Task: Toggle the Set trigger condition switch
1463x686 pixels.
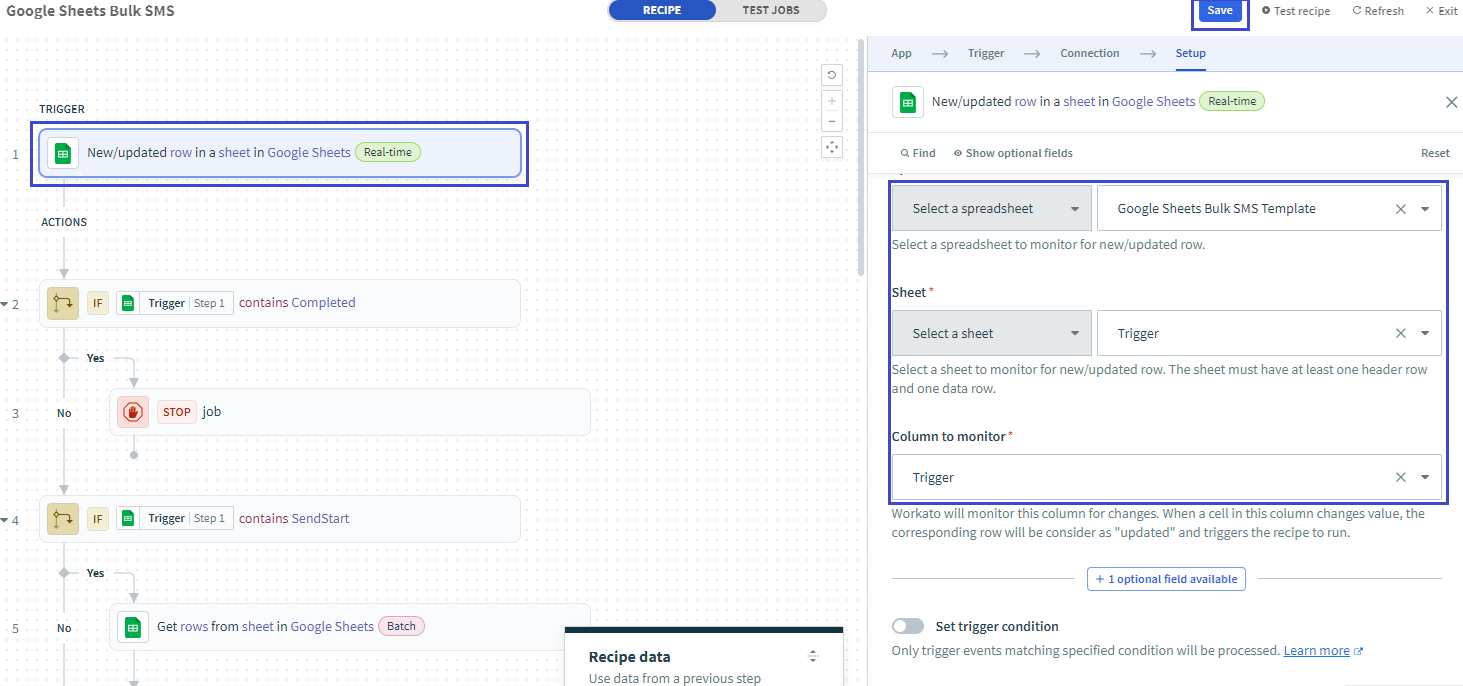Action: (908, 626)
